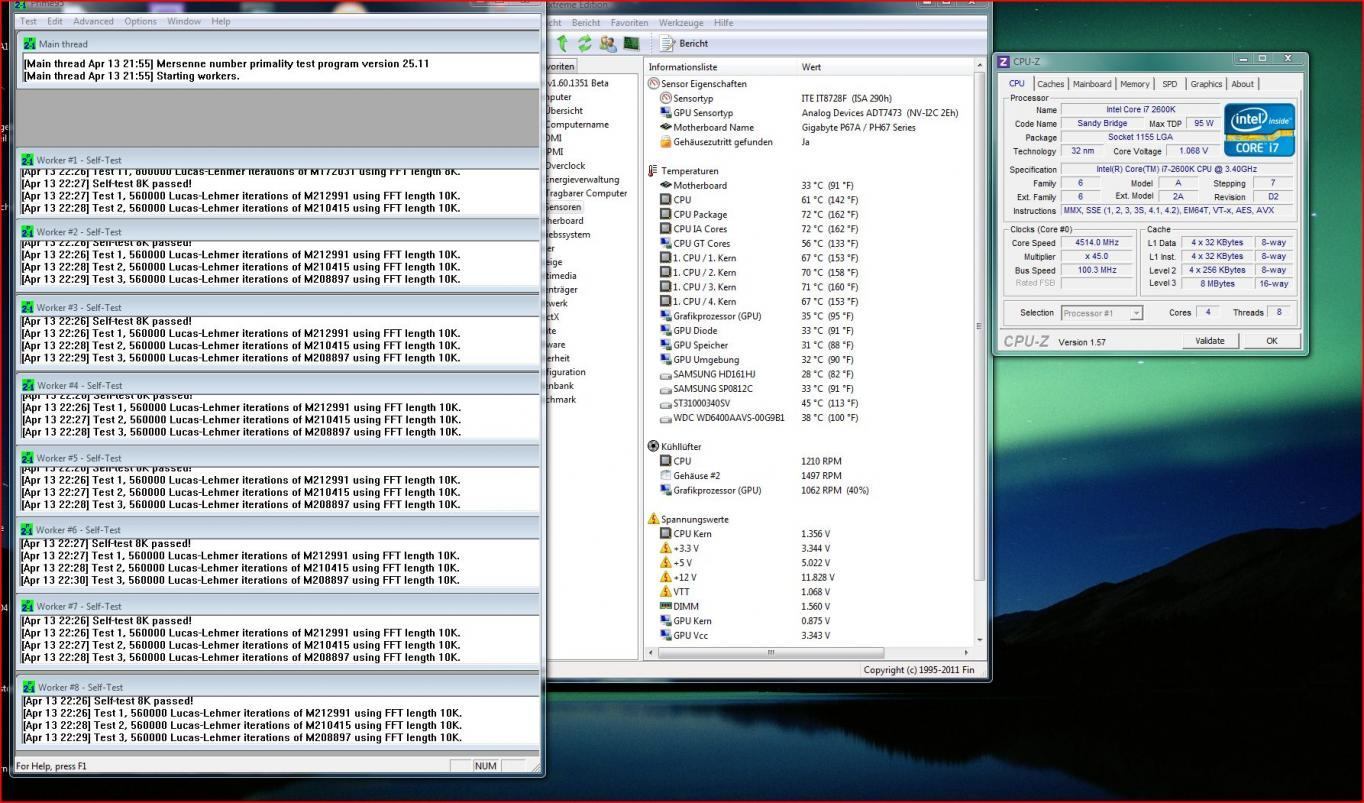Switch to the Memory tab in CPU-Z
Screen dimensions: 1364x803
[1135, 84]
